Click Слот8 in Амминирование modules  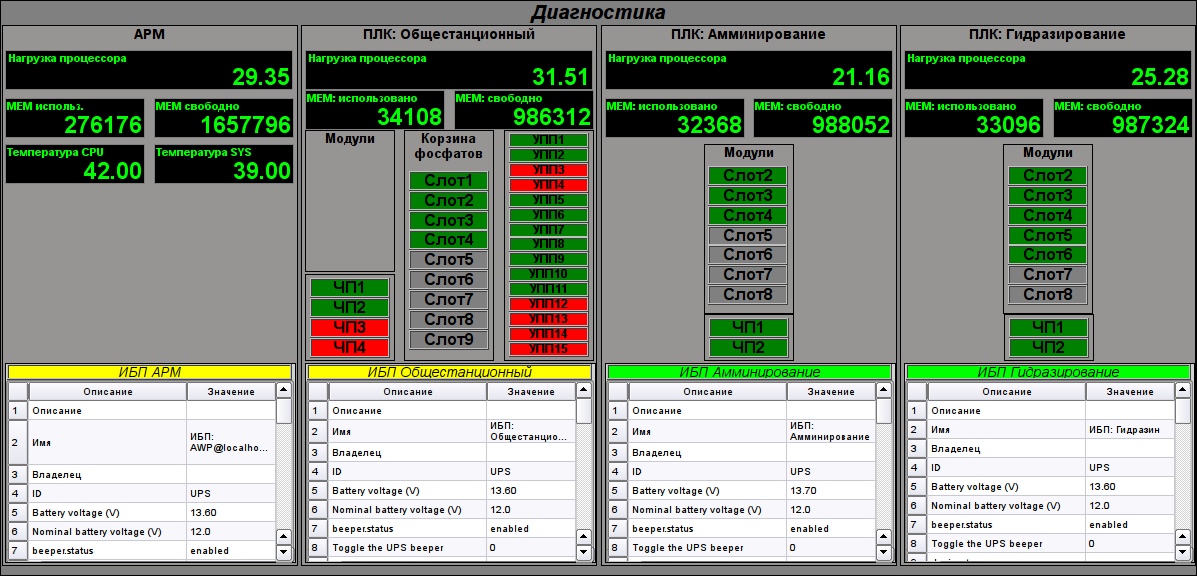pyautogui.click(x=748, y=295)
